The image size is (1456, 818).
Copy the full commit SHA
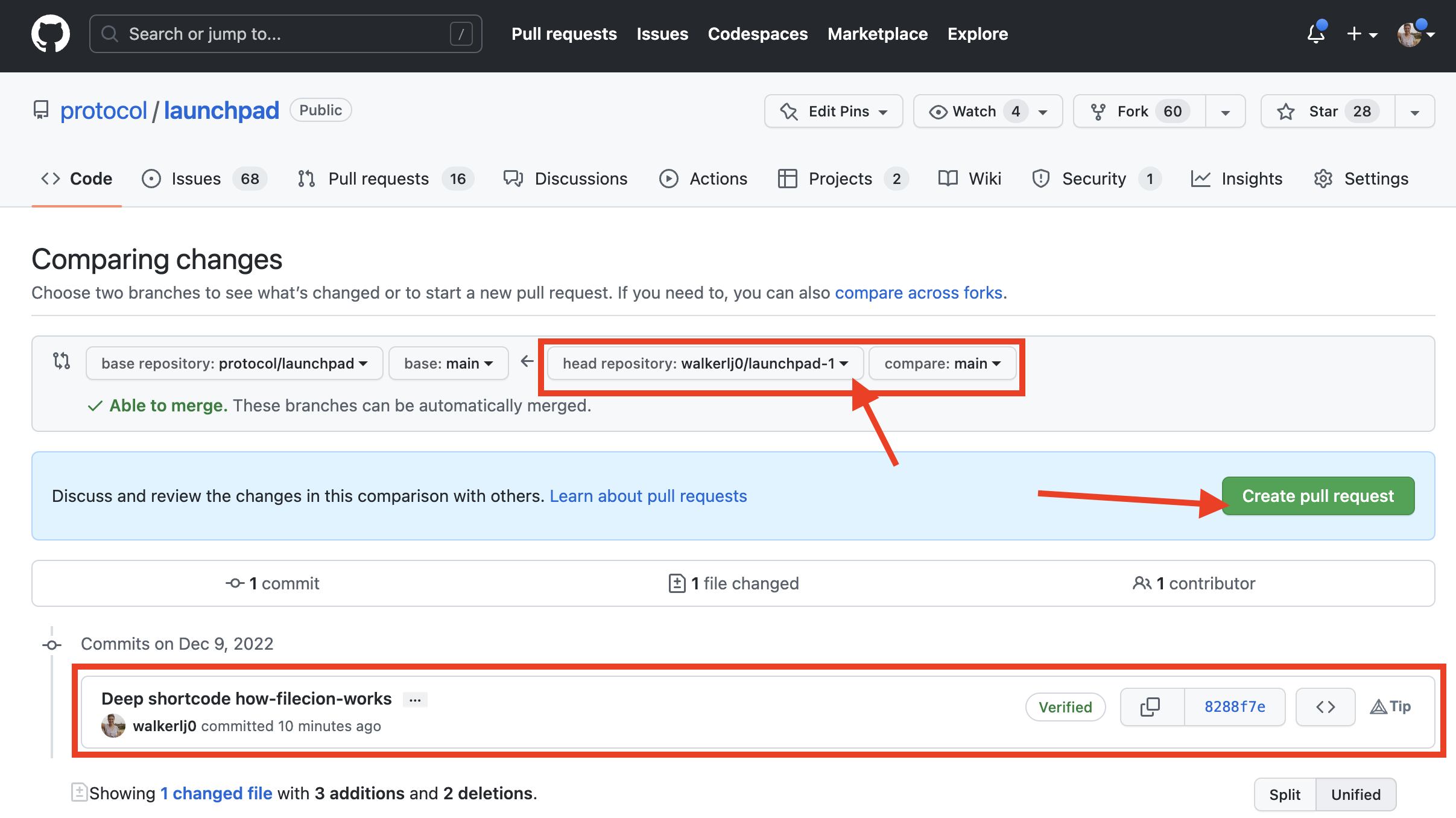point(1151,706)
